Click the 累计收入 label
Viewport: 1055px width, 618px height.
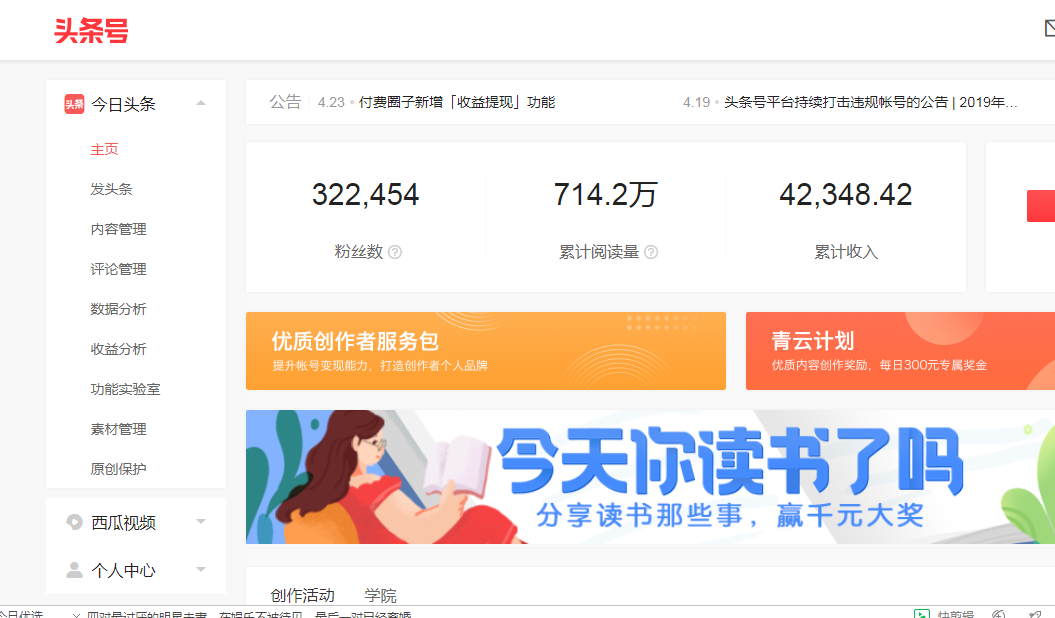point(846,252)
